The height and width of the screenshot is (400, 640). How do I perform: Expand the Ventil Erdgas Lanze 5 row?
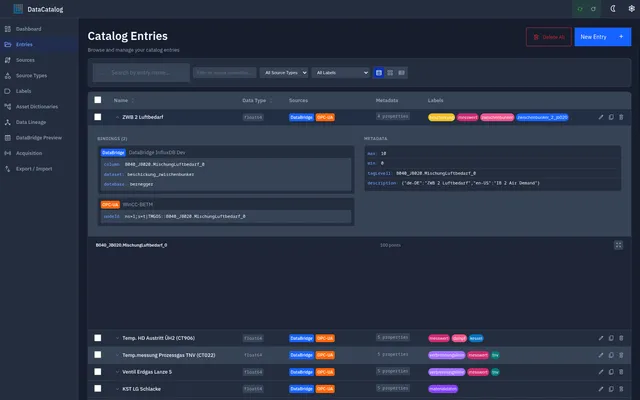pyautogui.click(x=117, y=372)
